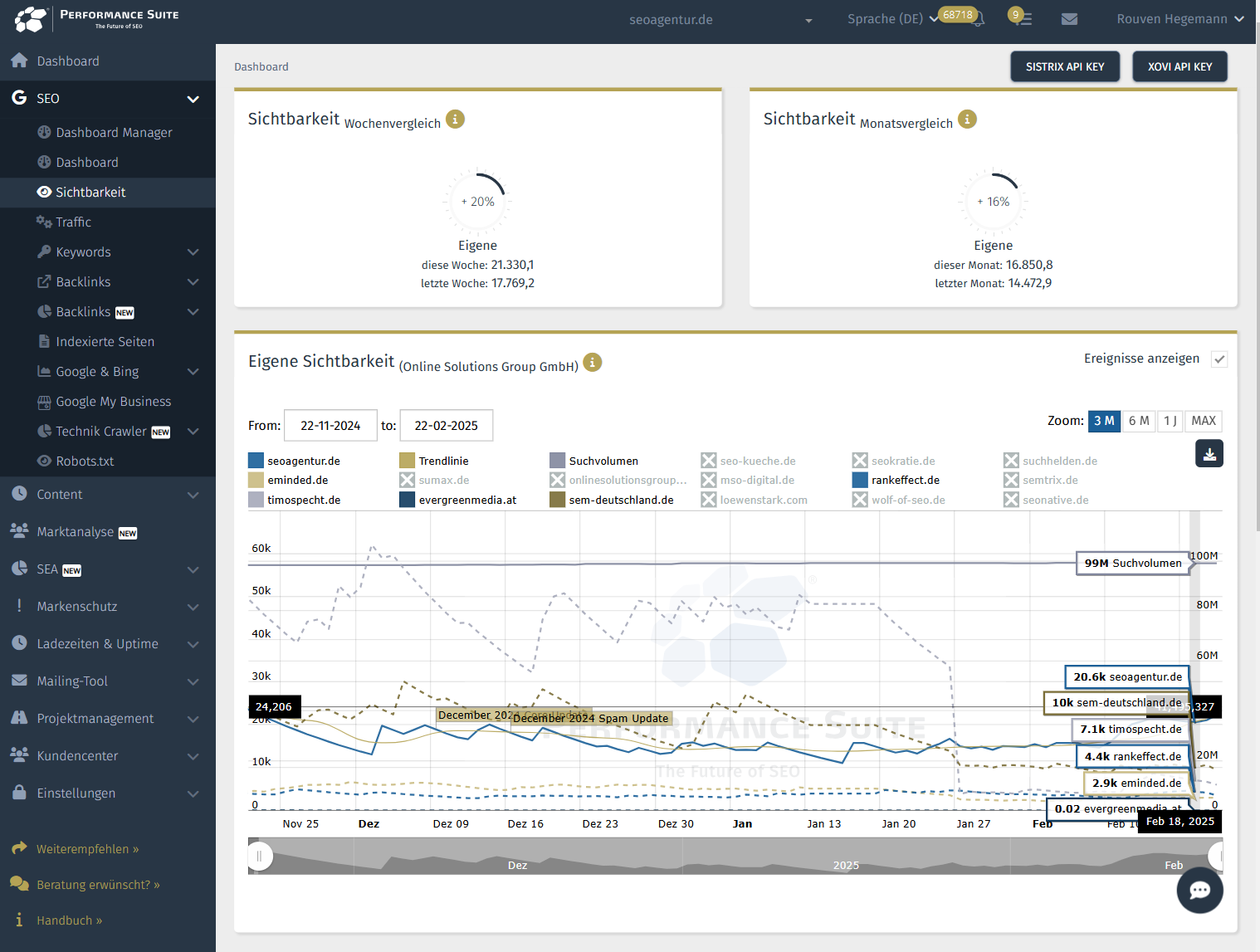This screenshot has height=952, width=1260.
Task: Click SISTRIX API KEY button
Action: tap(1065, 66)
